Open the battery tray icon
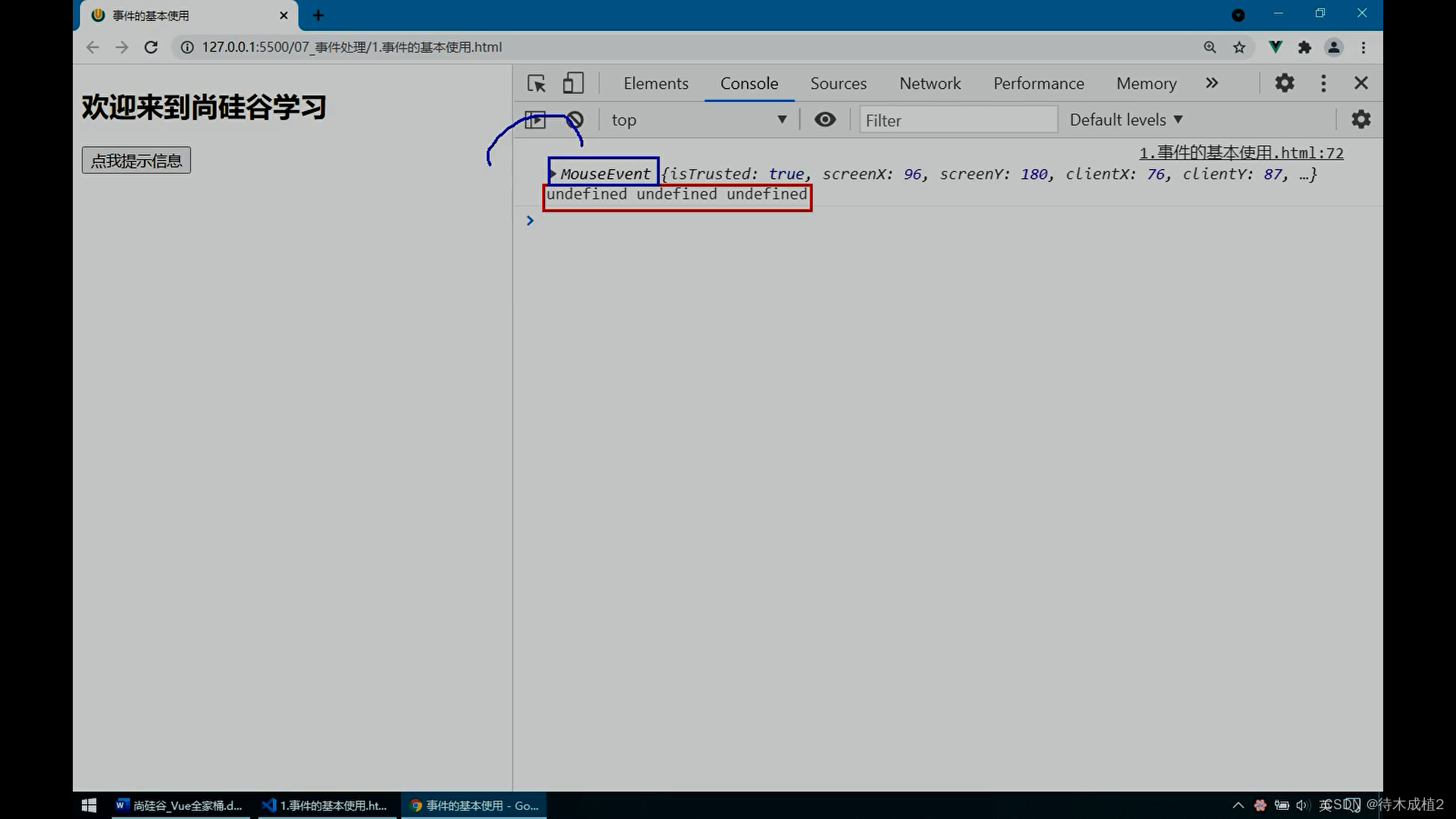 1282,805
